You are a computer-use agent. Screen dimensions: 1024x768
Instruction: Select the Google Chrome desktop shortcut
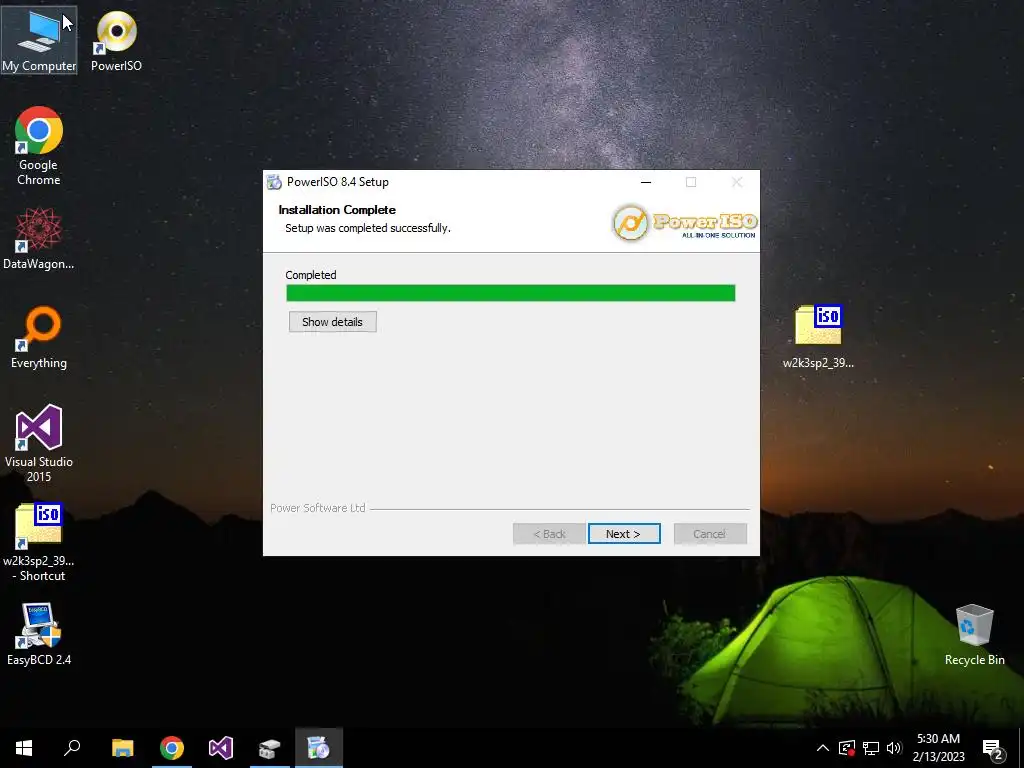coord(39,146)
